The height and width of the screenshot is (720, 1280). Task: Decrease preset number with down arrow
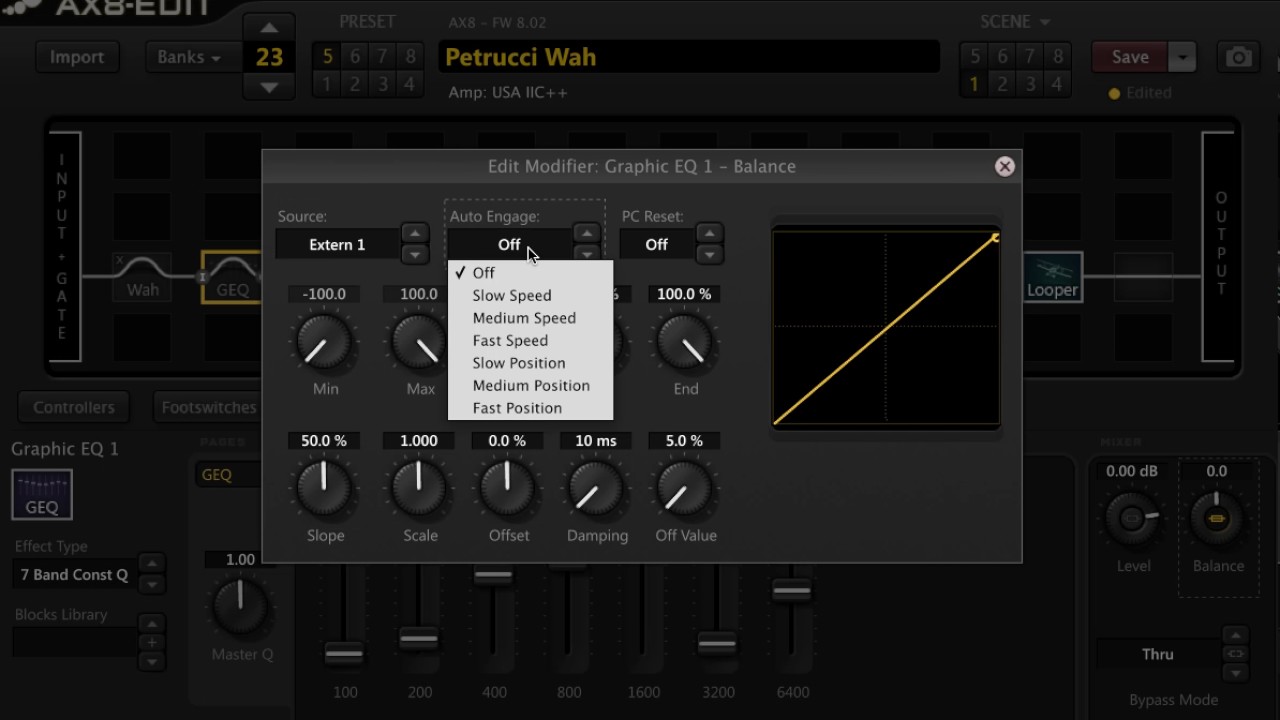tap(269, 88)
